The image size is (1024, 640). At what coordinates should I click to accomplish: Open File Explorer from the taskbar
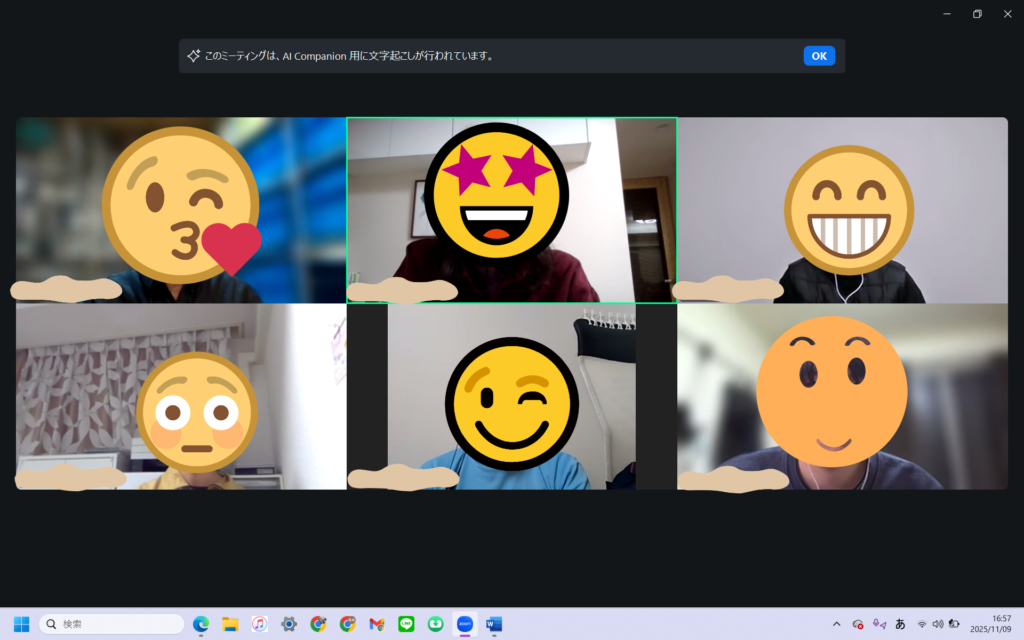point(230,624)
